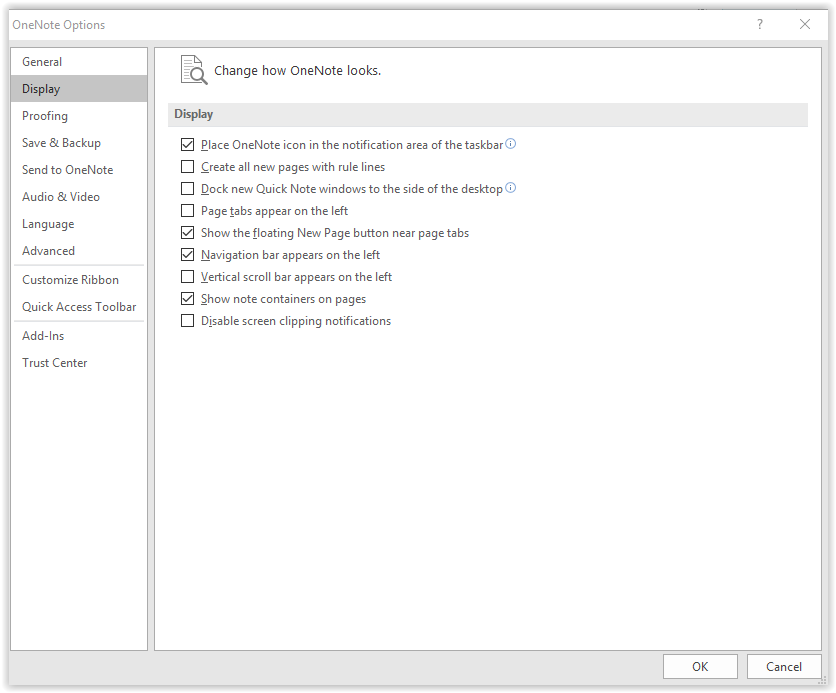Click the page magnifier icon beside heading
836x693 pixels.
(x=194, y=70)
